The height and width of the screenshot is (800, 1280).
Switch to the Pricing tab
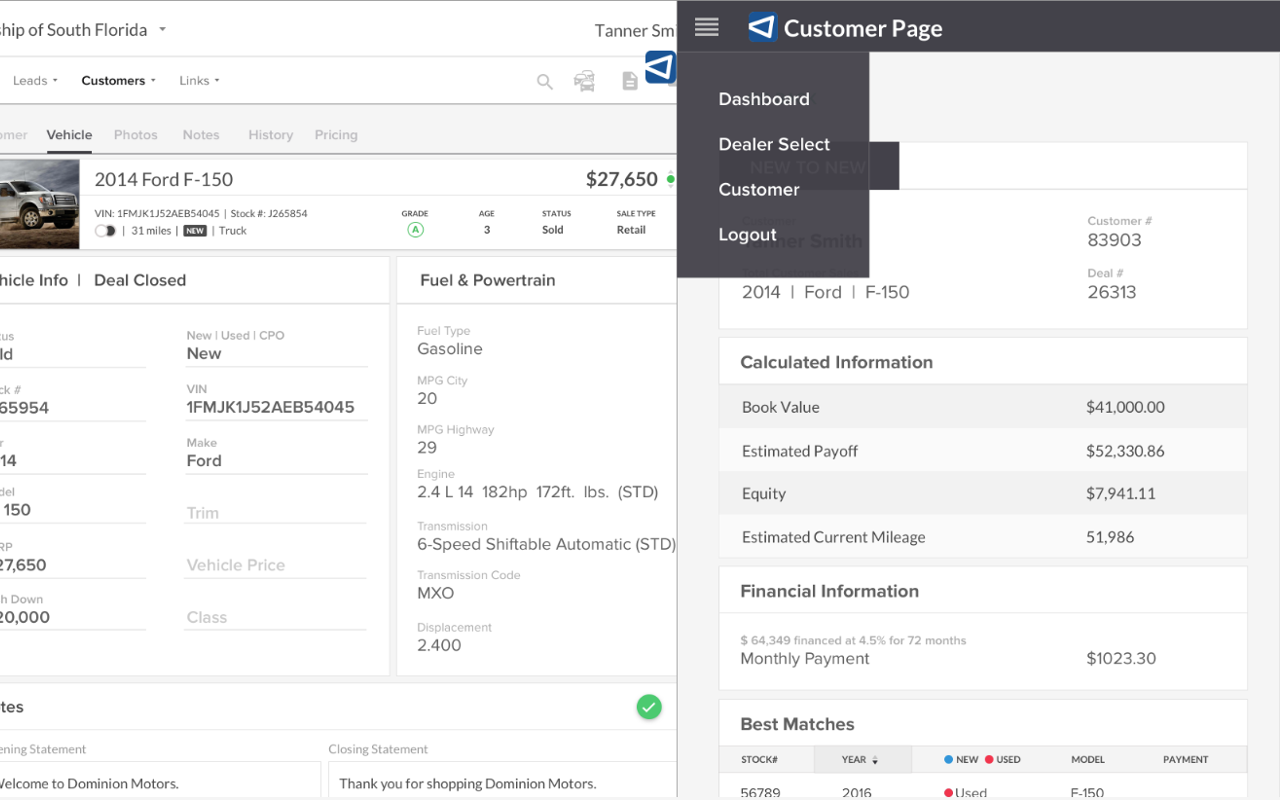tap(336, 135)
